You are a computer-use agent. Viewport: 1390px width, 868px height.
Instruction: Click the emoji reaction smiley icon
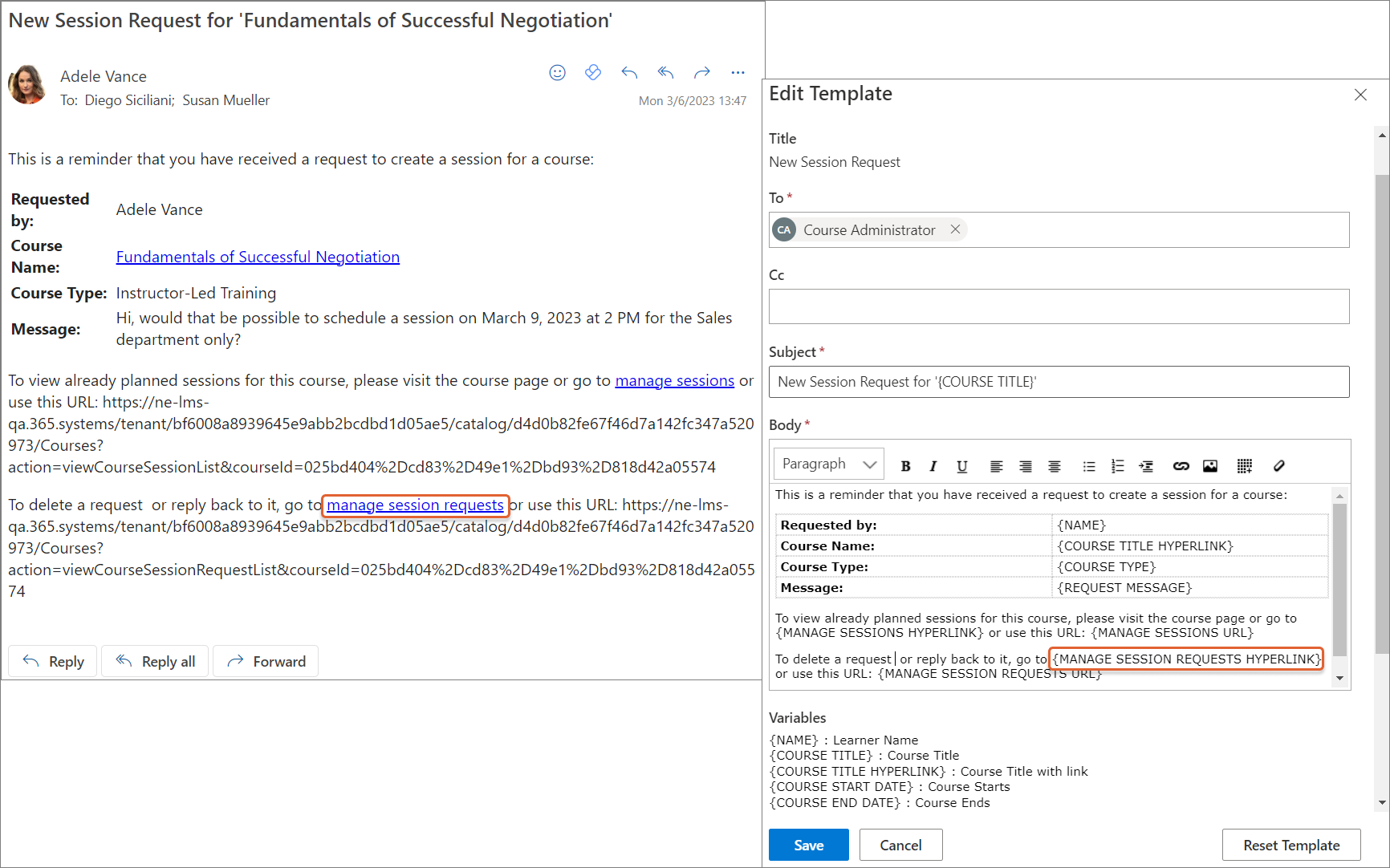tap(557, 73)
